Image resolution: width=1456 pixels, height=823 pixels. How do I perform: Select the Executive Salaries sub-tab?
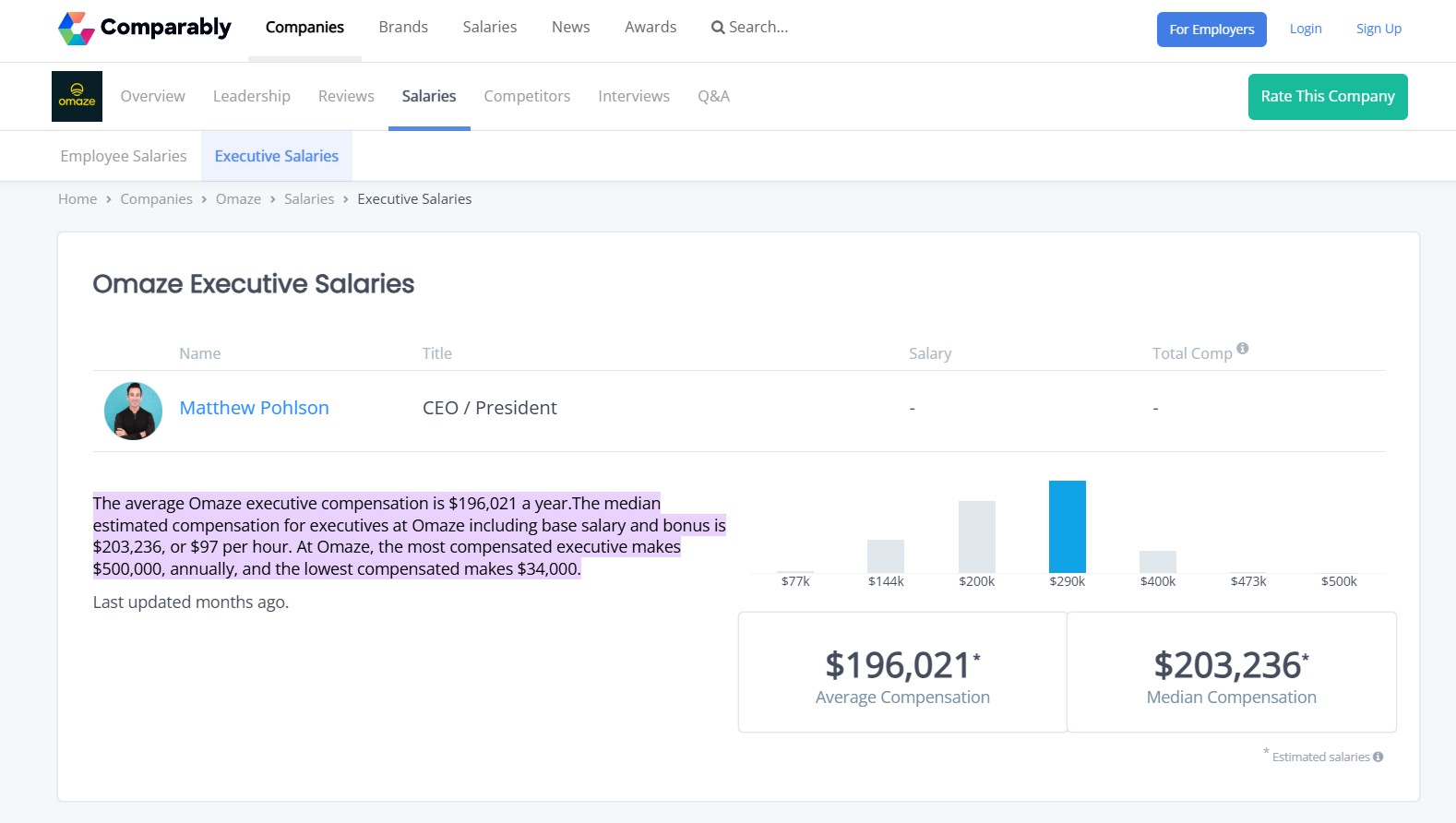click(x=277, y=156)
